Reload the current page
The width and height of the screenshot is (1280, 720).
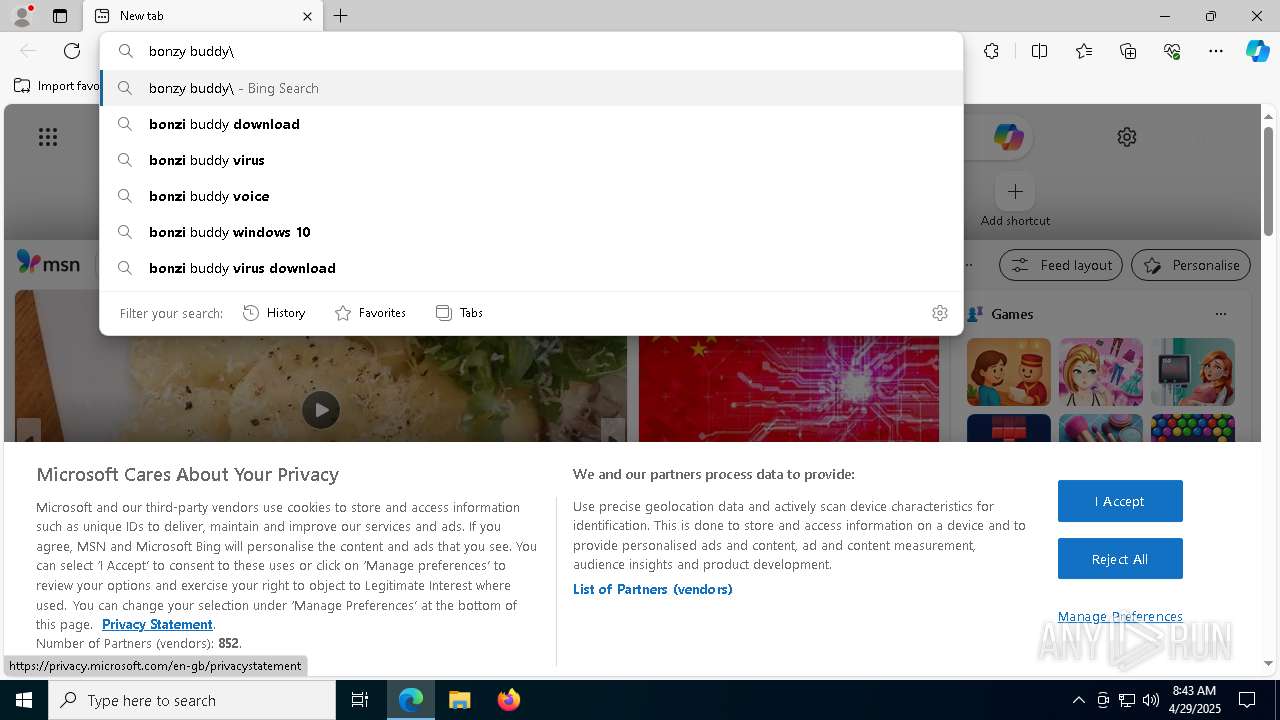coord(72,51)
